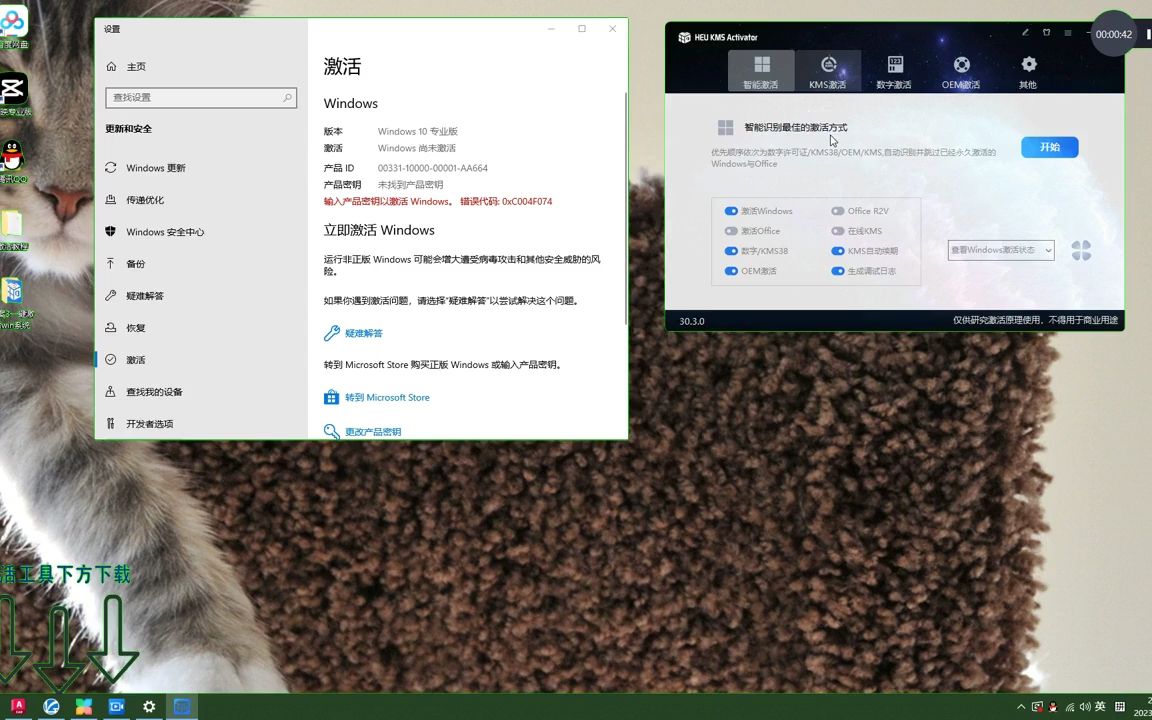
Task: Click the error code text 0xC004F074
Action: coord(527,201)
